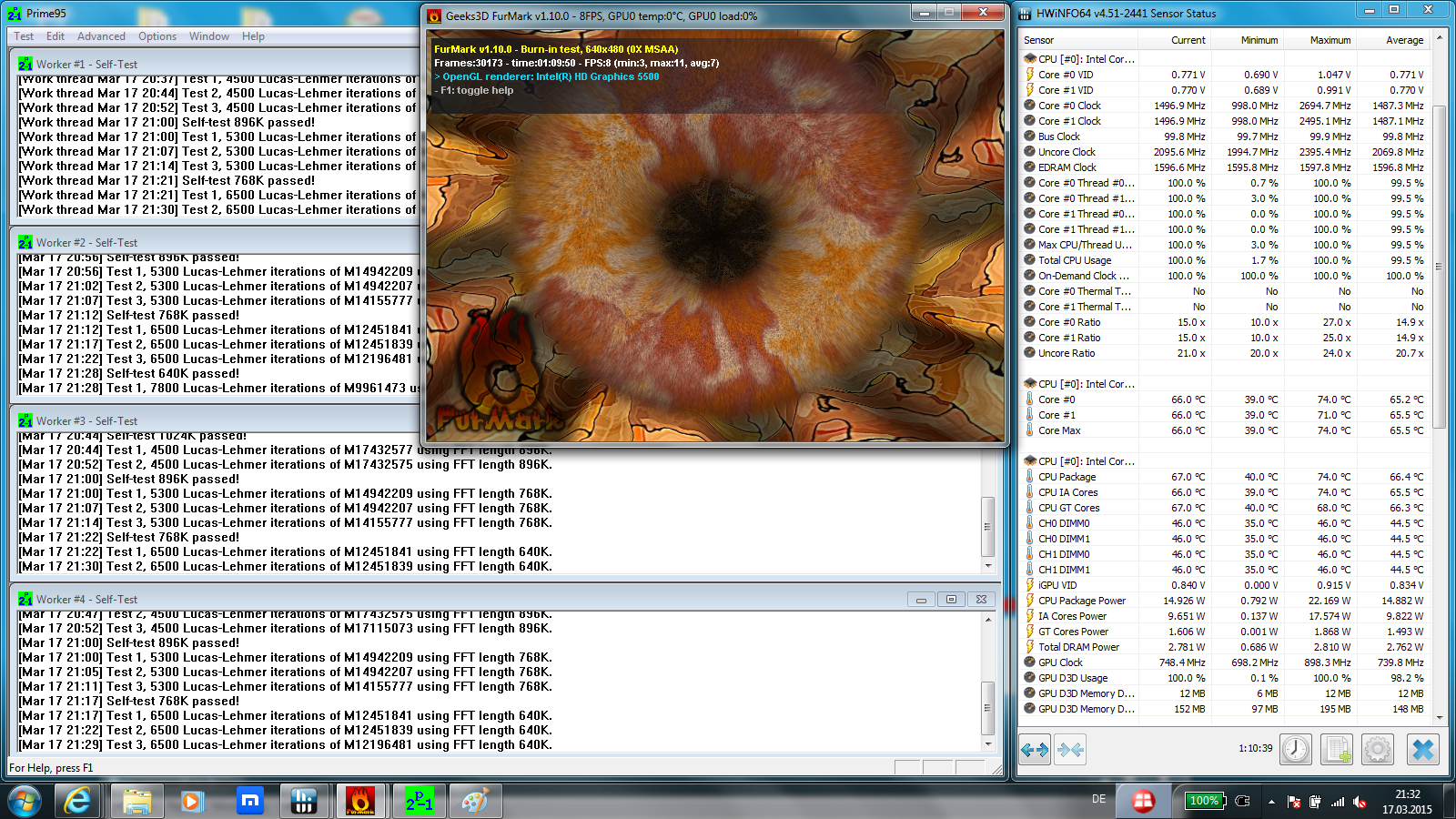Click the Worker #3 scrollbar thumb

(988, 526)
